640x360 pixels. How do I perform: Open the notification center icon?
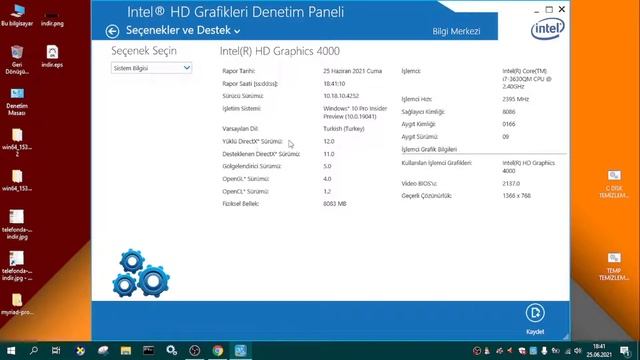click(x=625, y=351)
